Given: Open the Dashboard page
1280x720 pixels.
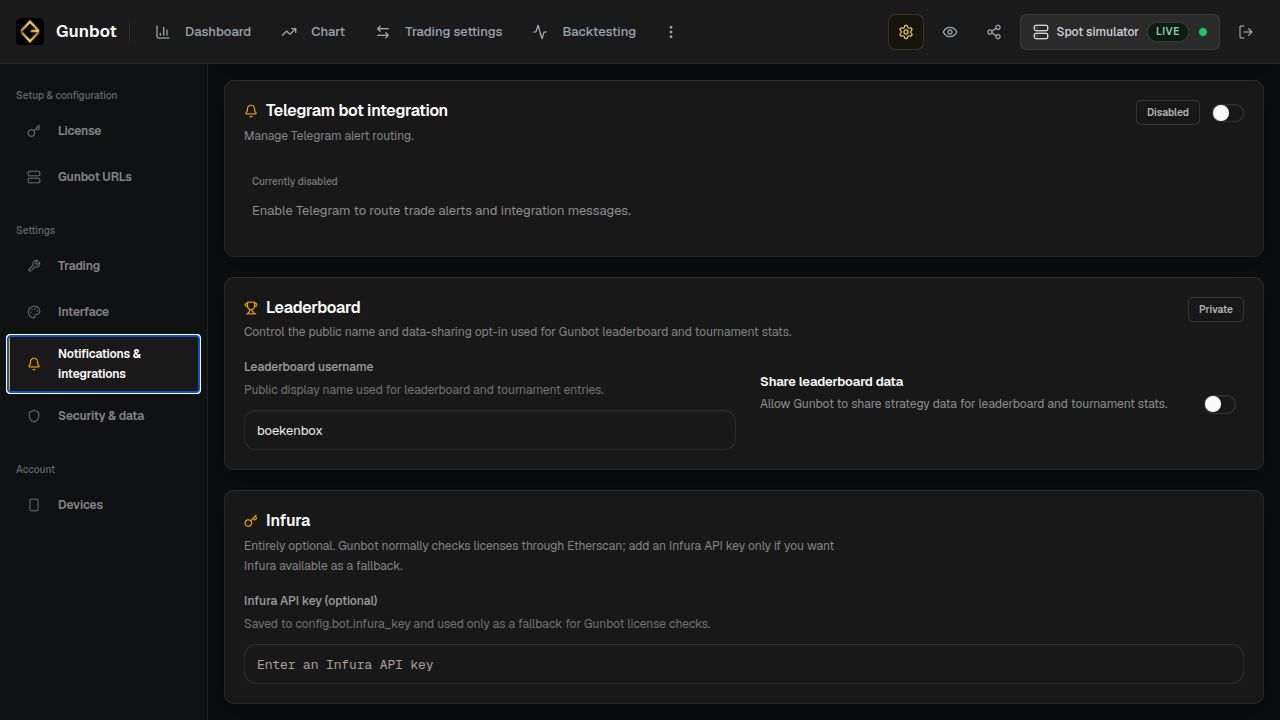Looking at the screenshot, I should 203,32.
